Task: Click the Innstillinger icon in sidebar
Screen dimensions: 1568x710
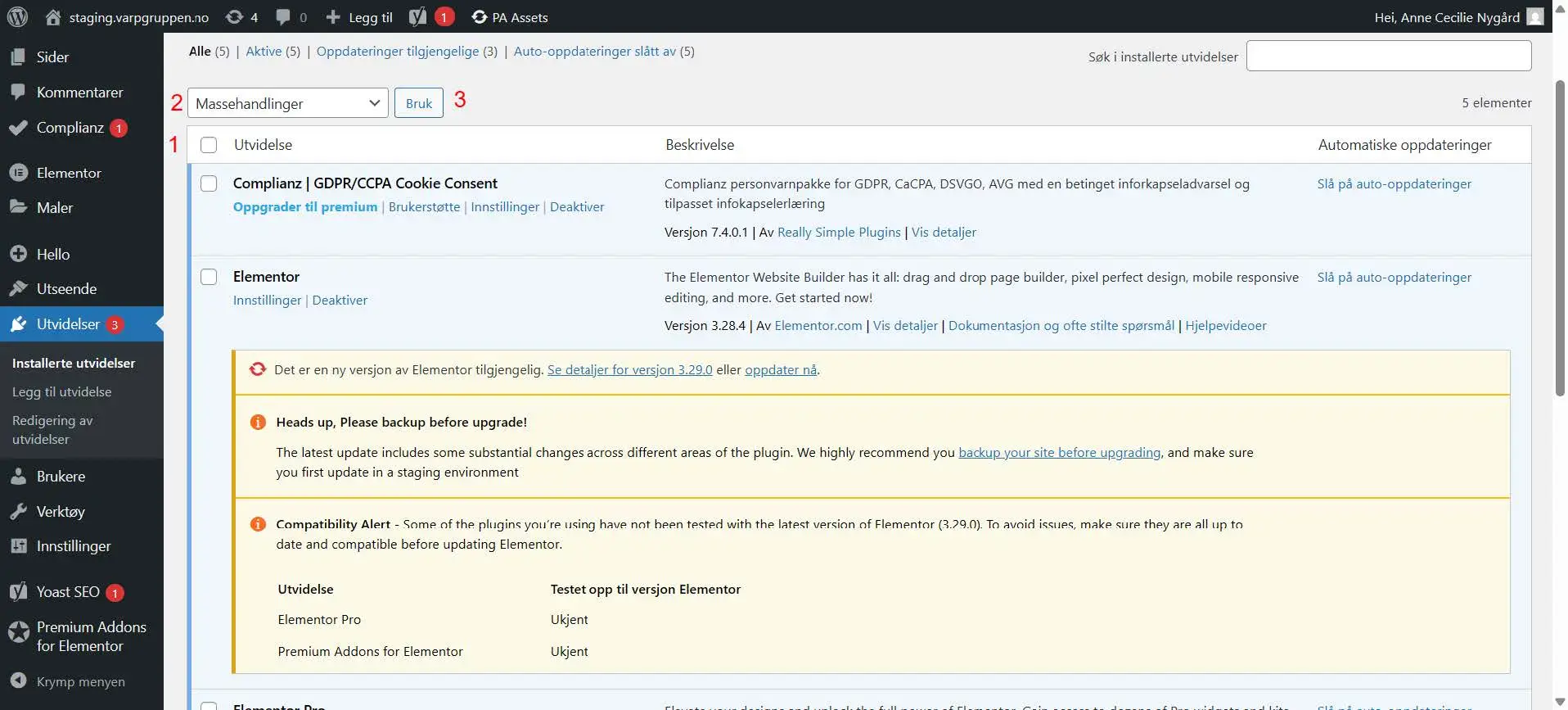Action: tap(18, 545)
